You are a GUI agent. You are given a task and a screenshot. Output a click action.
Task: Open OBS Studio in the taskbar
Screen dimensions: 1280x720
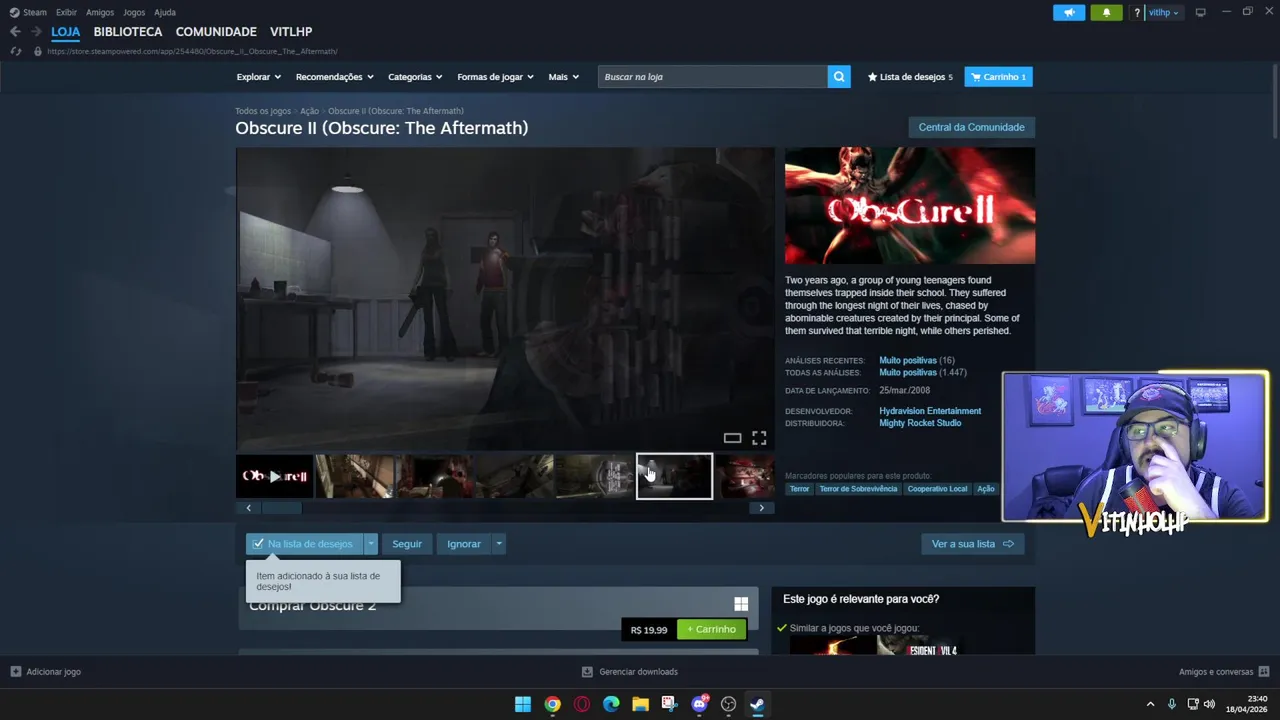click(x=728, y=704)
